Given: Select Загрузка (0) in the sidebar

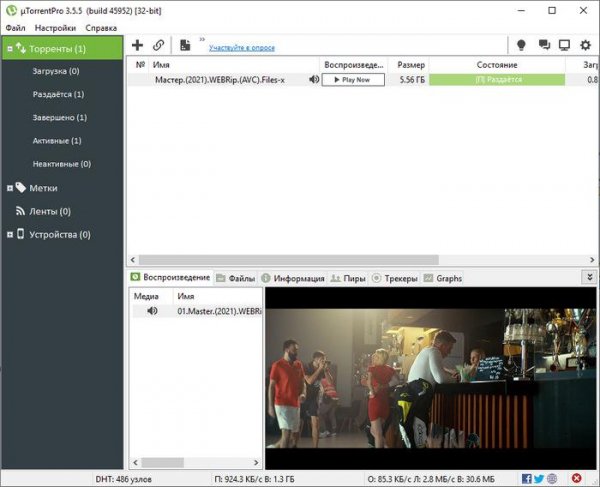Looking at the screenshot, I should [56, 71].
